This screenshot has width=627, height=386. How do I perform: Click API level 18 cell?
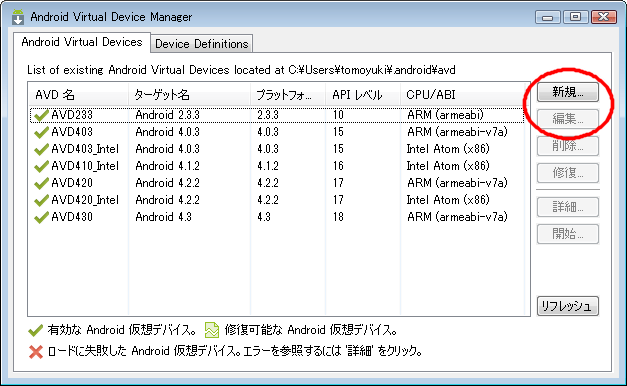coord(338,217)
